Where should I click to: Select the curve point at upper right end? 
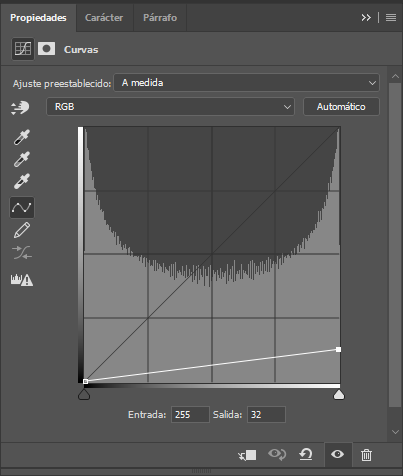tap(338, 349)
